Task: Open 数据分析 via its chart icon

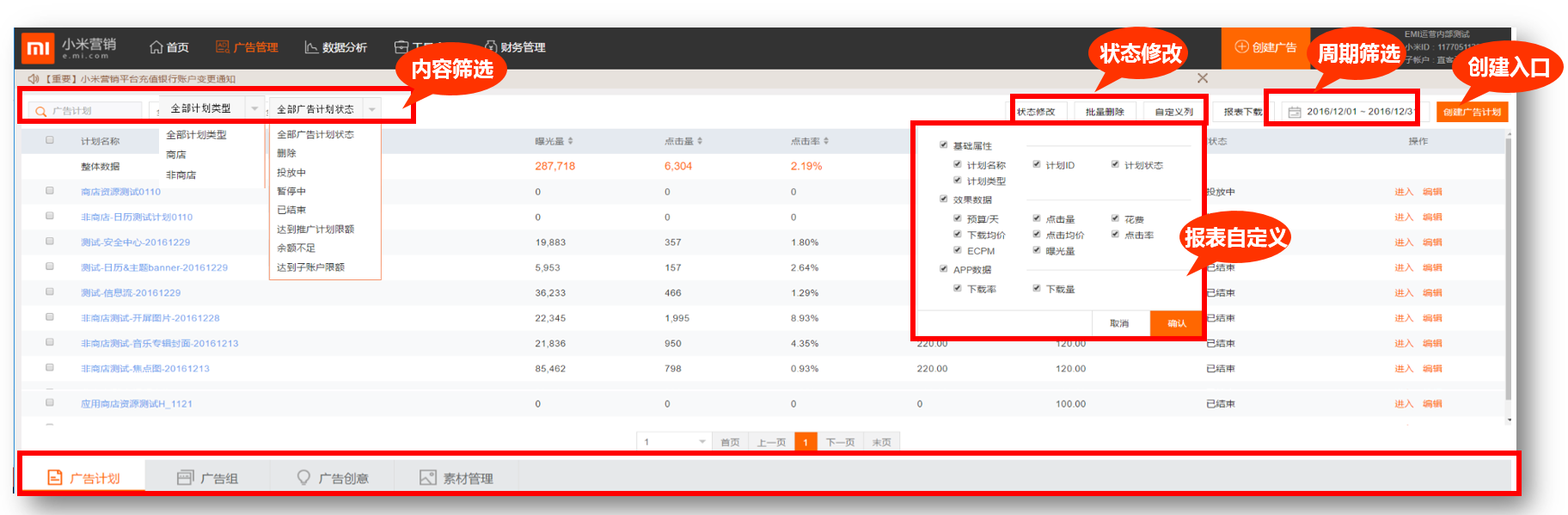Action: pyautogui.click(x=311, y=47)
